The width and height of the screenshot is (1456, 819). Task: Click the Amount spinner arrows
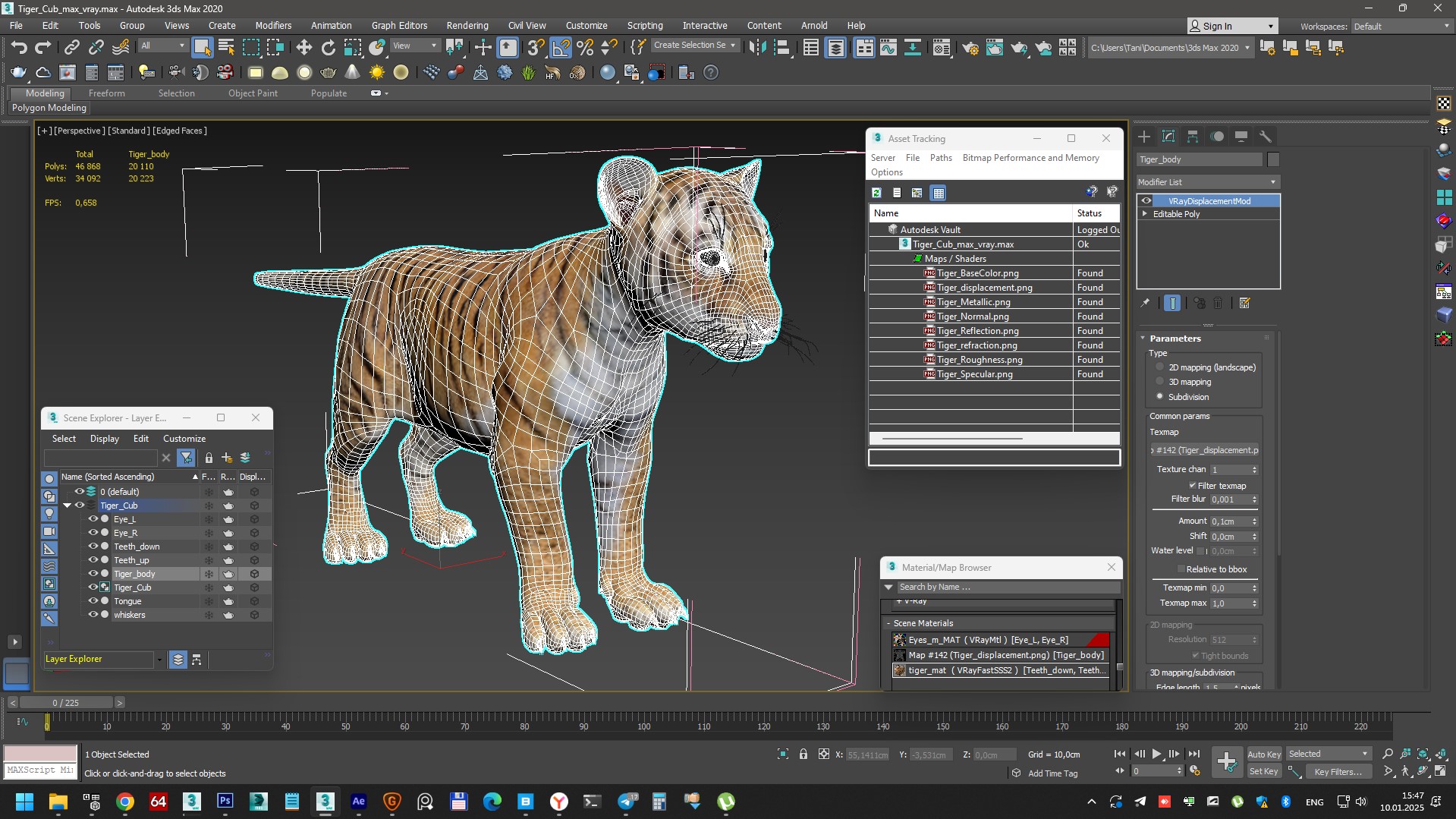click(1254, 521)
